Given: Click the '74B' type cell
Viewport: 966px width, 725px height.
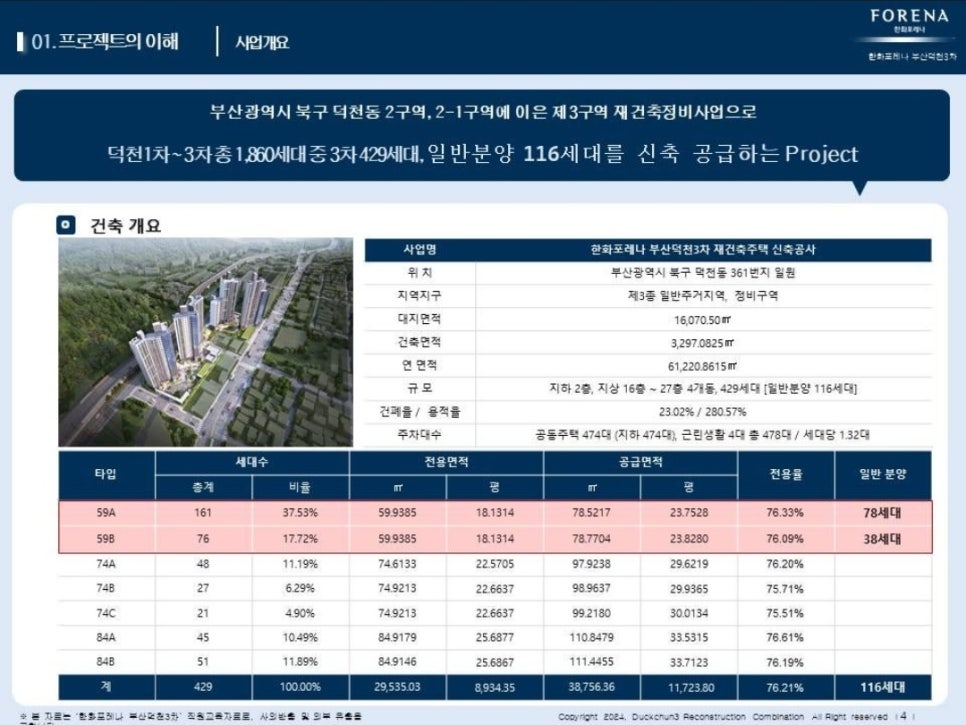Looking at the screenshot, I should [106, 588].
